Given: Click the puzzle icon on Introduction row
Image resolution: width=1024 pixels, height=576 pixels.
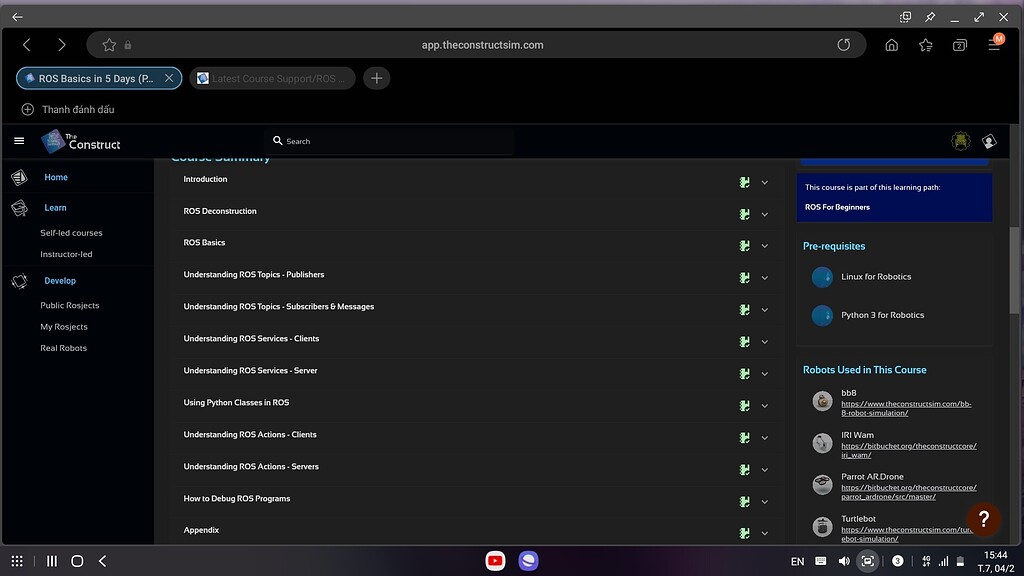Looking at the screenshot, I should coord(744,182).
